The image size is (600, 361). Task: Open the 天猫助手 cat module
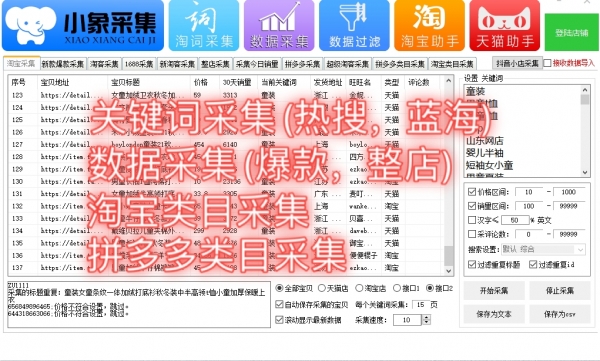click(505, 25)
